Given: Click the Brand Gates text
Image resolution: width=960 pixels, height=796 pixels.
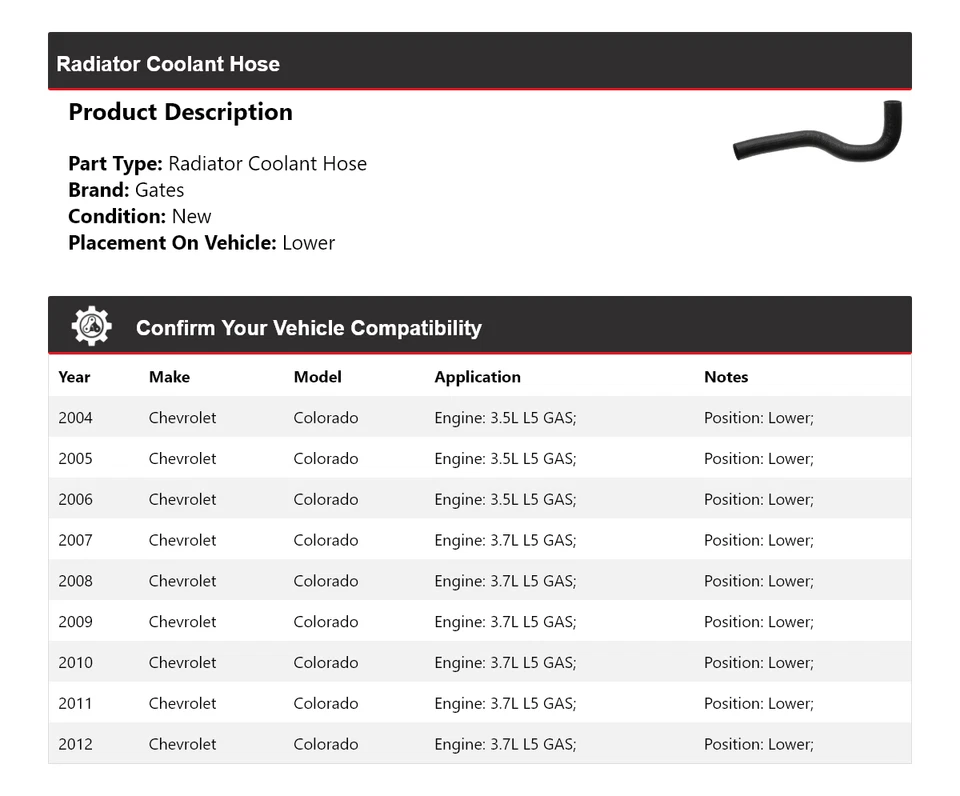Looking at the screenshot, I should pyautogui.click(x=126, y=190).
